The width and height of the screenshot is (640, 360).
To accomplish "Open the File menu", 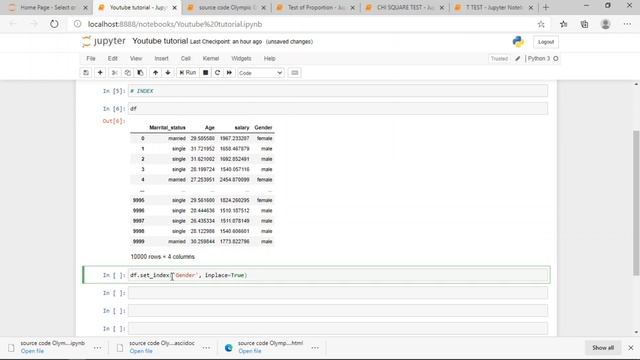I will tap(91, 58).
